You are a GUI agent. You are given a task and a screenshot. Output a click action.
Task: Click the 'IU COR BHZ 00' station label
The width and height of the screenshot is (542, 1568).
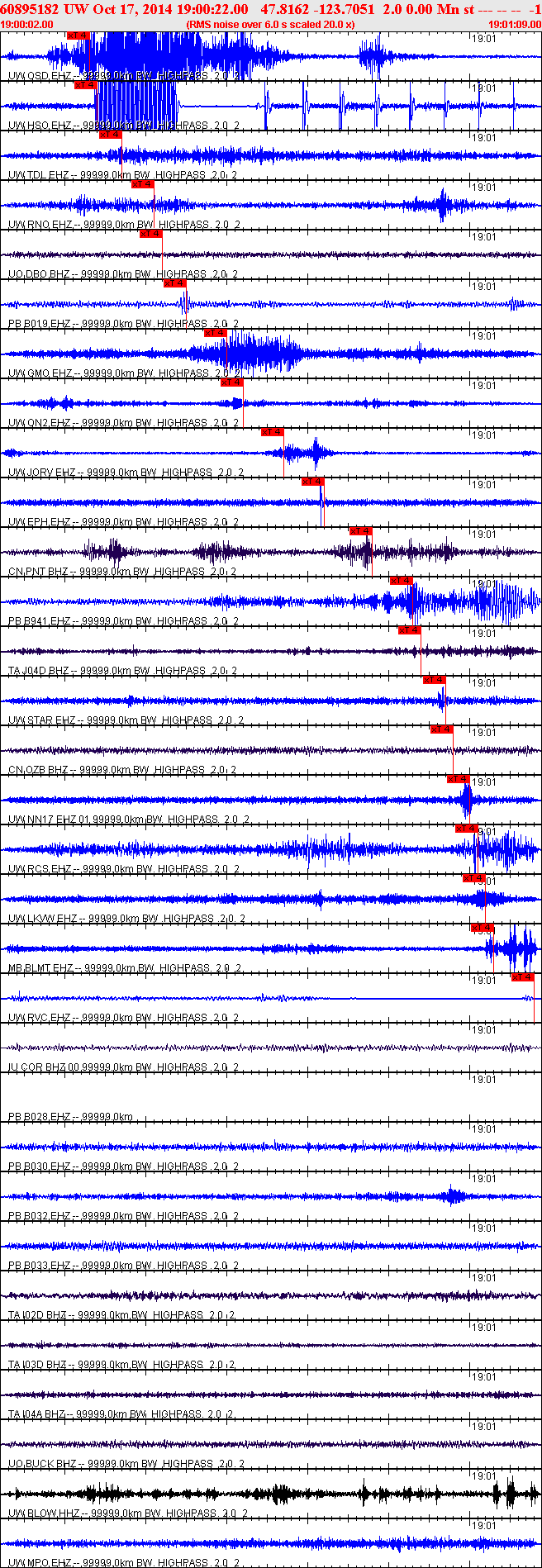(44, 1067)
